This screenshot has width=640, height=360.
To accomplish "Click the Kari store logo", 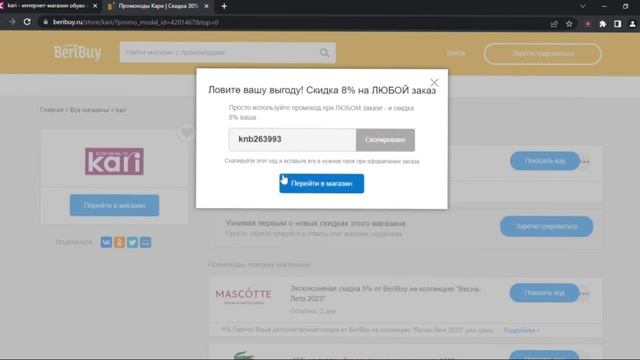I will (x=114, y=161).
